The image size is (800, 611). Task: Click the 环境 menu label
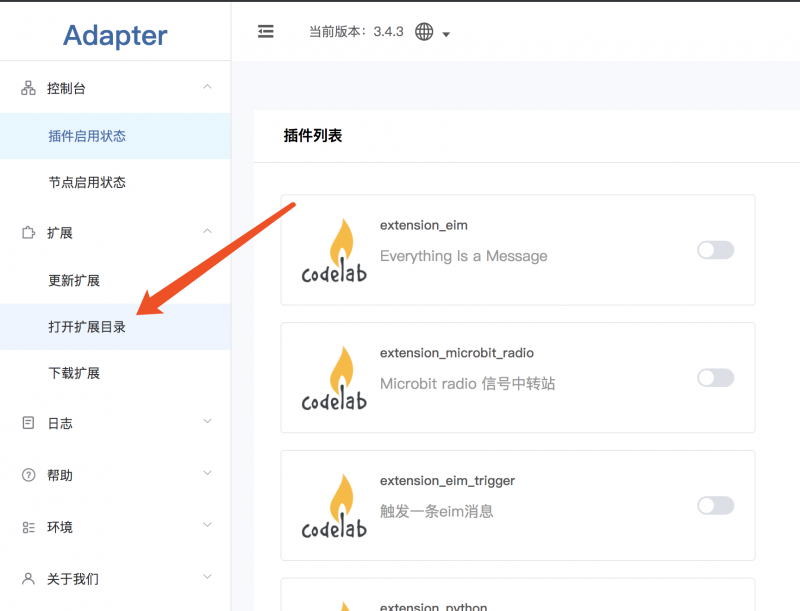click(x=60, y=527)
